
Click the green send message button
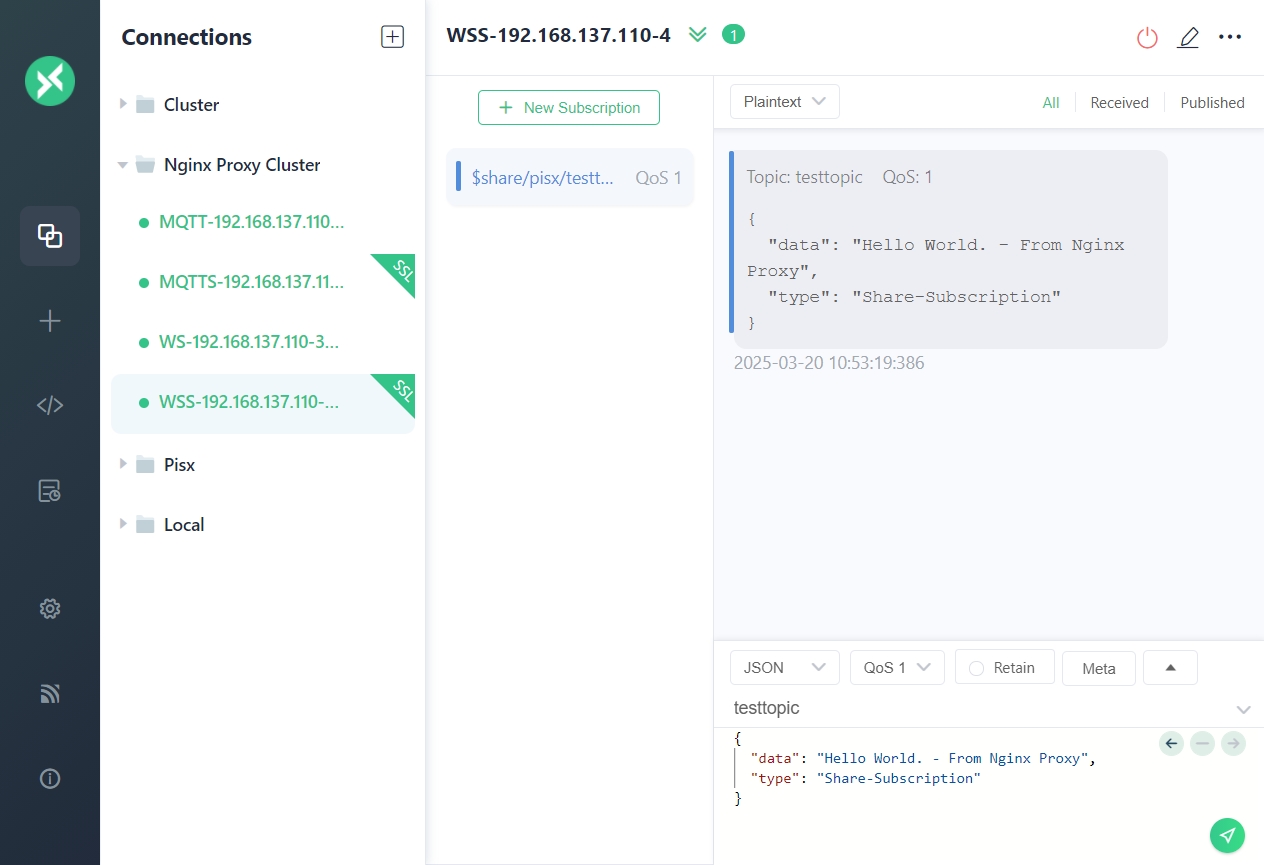tap(1227, 835)
